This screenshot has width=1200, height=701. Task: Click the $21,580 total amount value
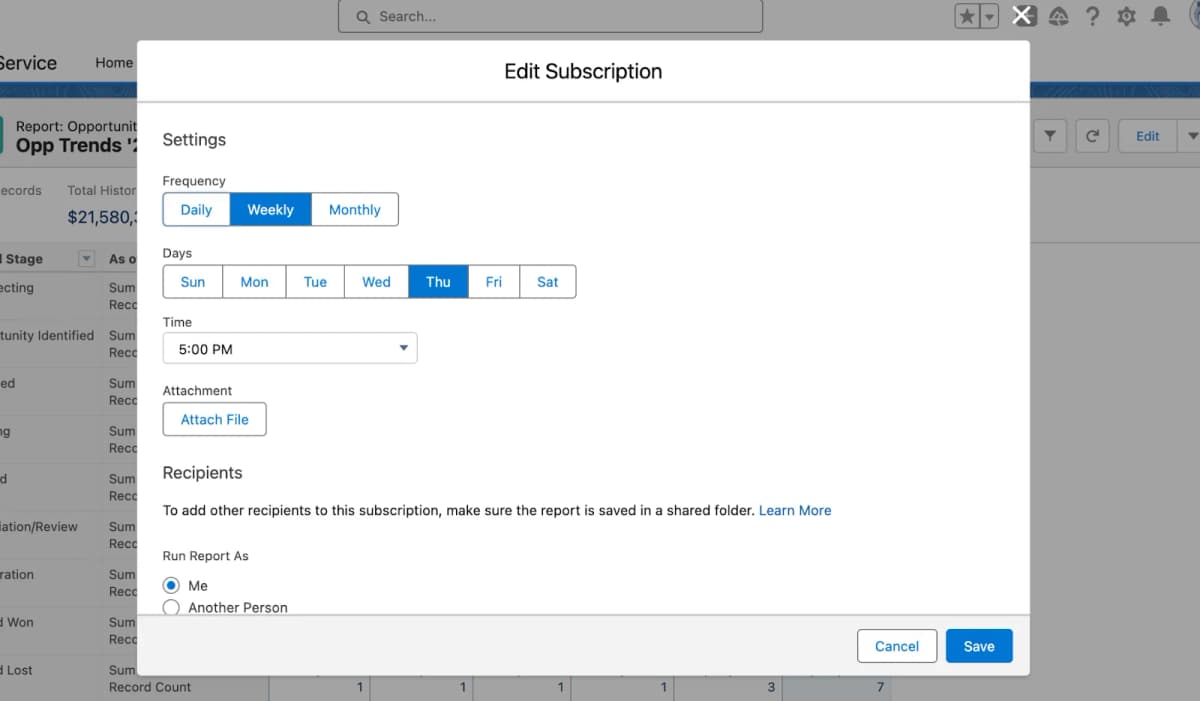click(101, 216)
